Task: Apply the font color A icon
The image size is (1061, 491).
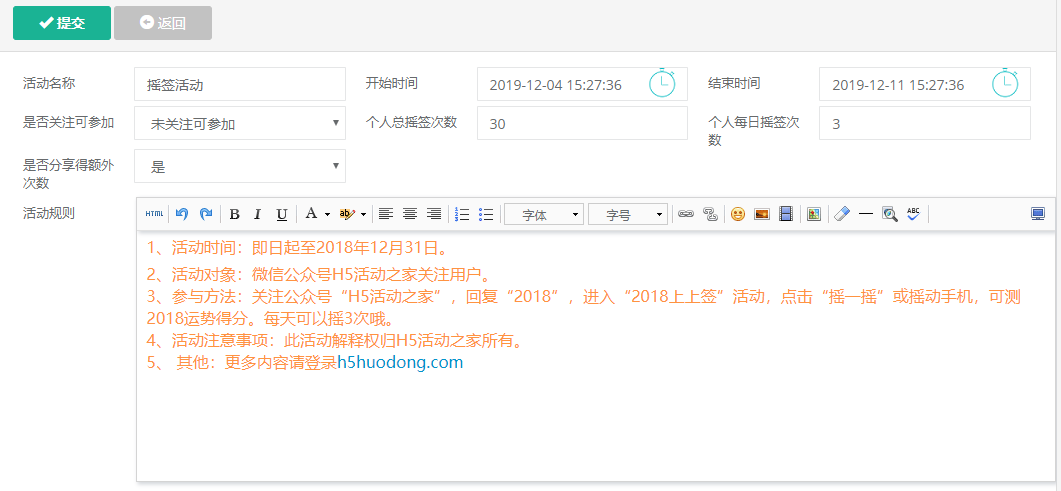Action: 311,214
